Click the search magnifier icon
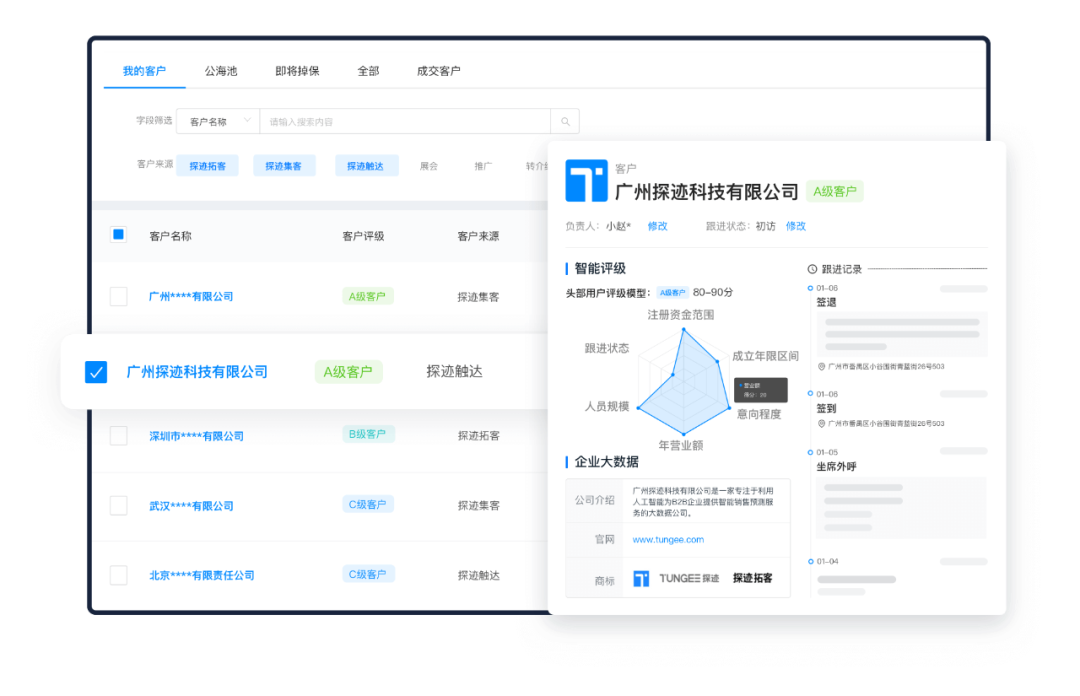This screenshot has width=1080, height=696. [x=564, y=120]
